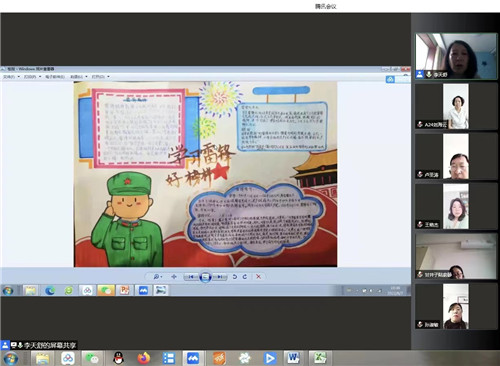Open Word from the taskbar
This screenshot has height=366, width=500.
click(294, 358)
